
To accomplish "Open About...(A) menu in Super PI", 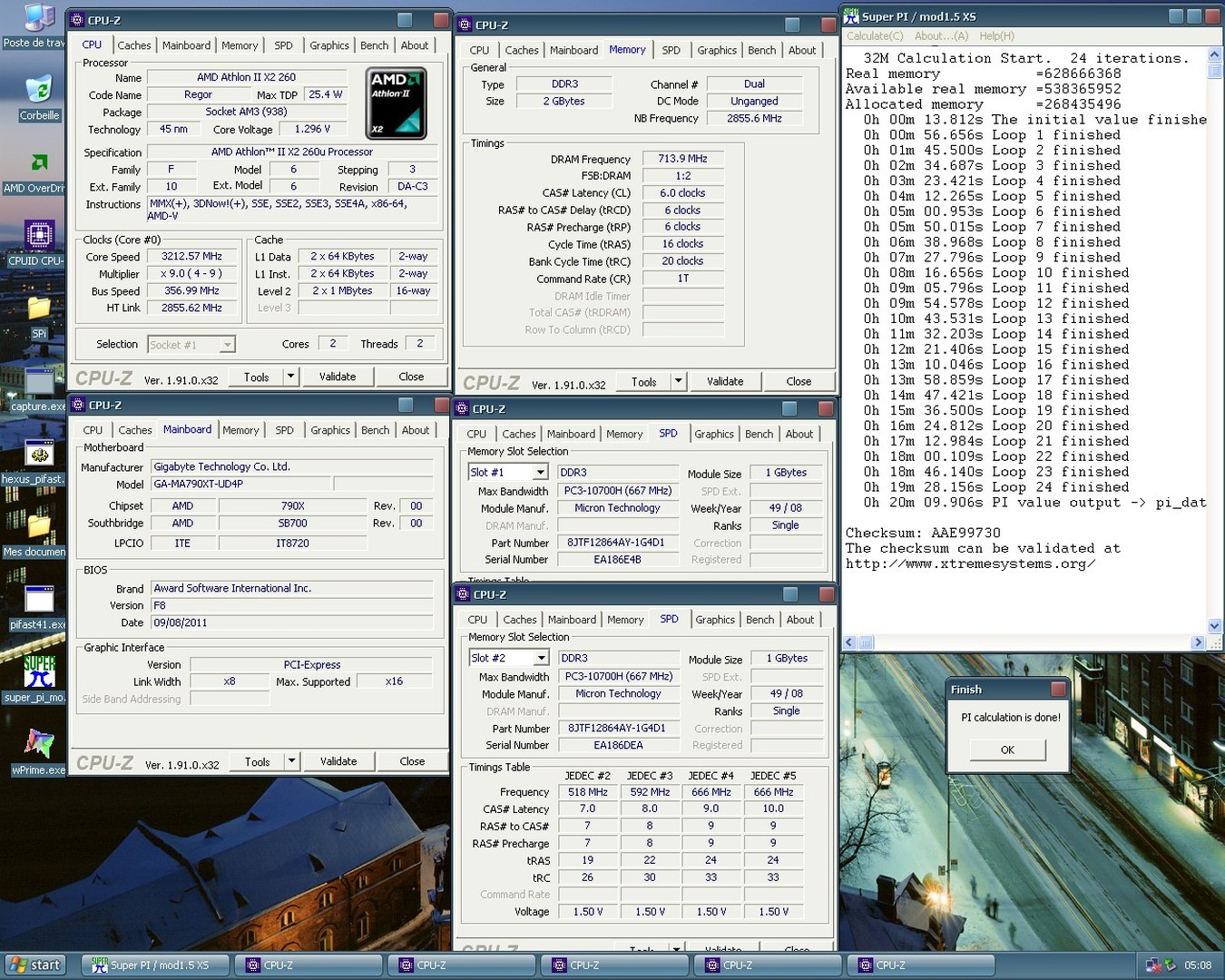I will tap(941, 36).
